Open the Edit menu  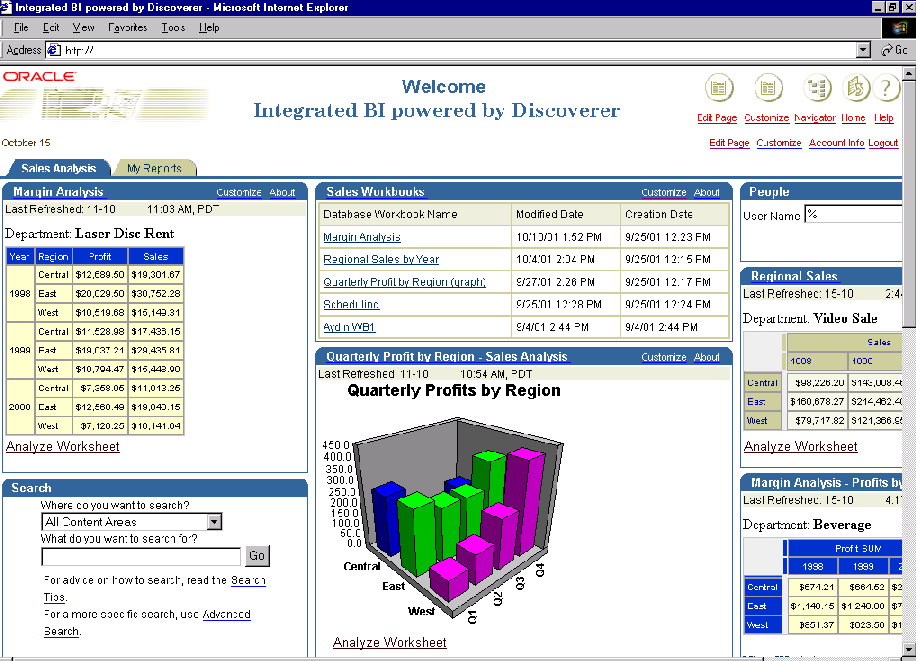coord(51,27)
